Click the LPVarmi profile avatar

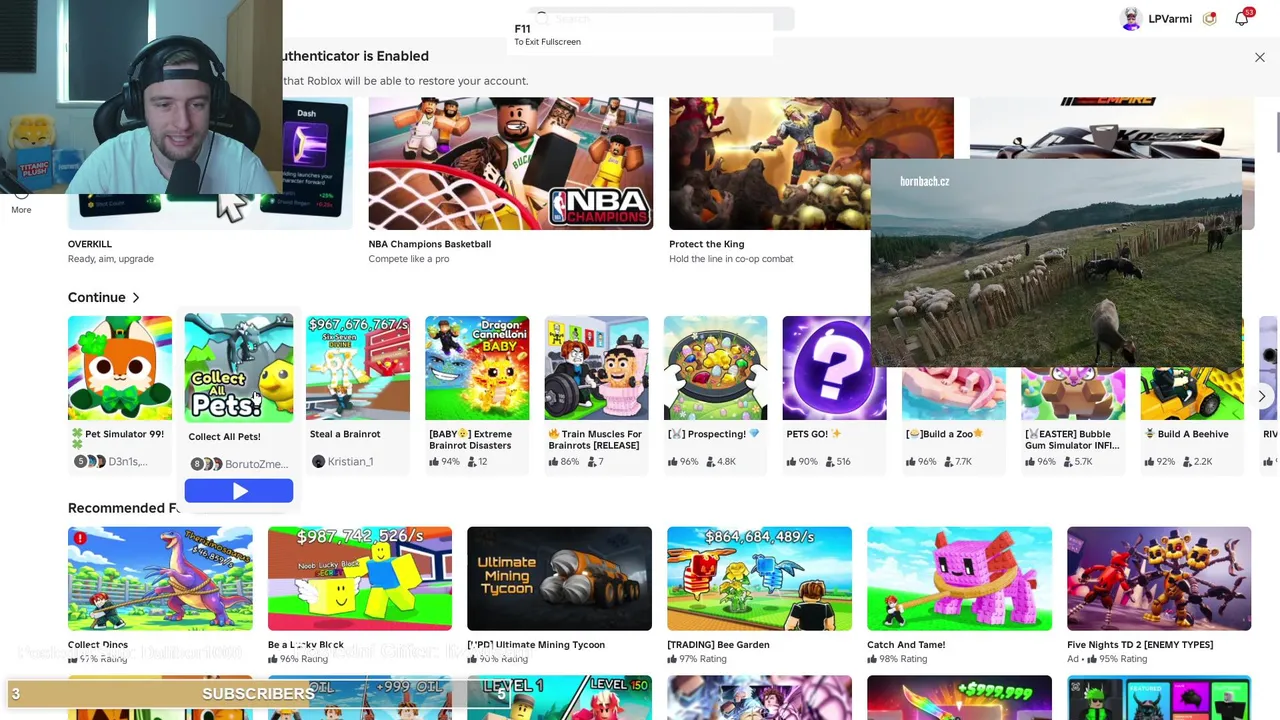pos(1131,19)
